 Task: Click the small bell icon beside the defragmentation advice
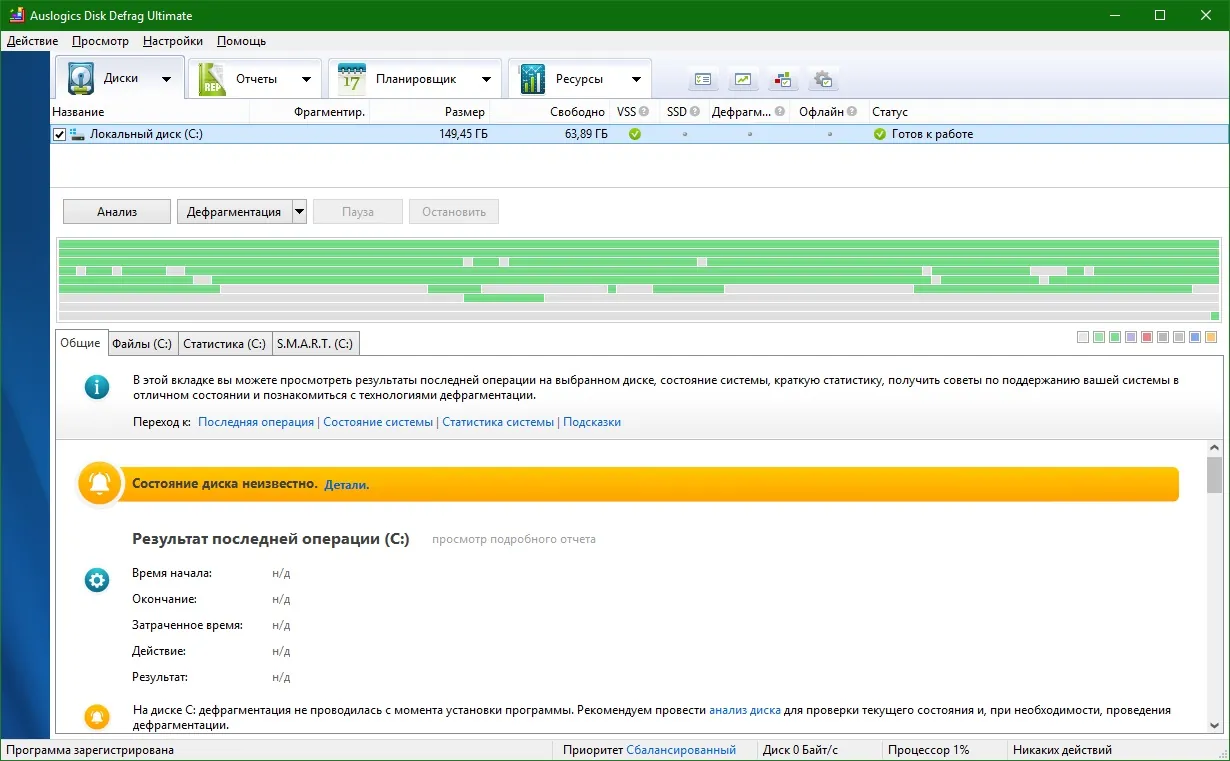click(97, 716)
